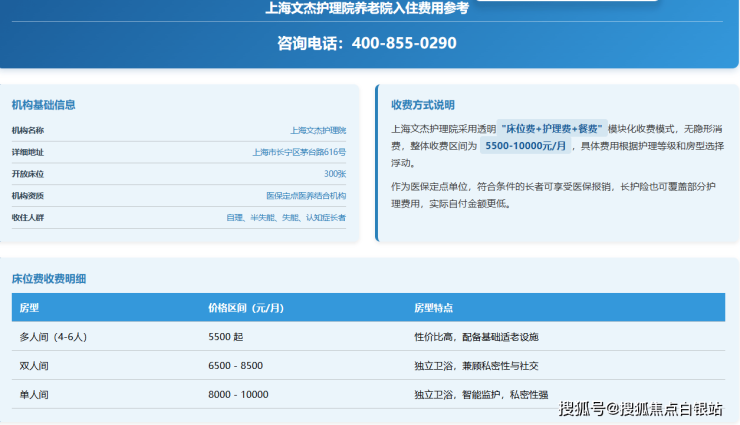This screenshot has height=425, width=740.
Task: Click the 详细地址 label
Action: point(28,152)
